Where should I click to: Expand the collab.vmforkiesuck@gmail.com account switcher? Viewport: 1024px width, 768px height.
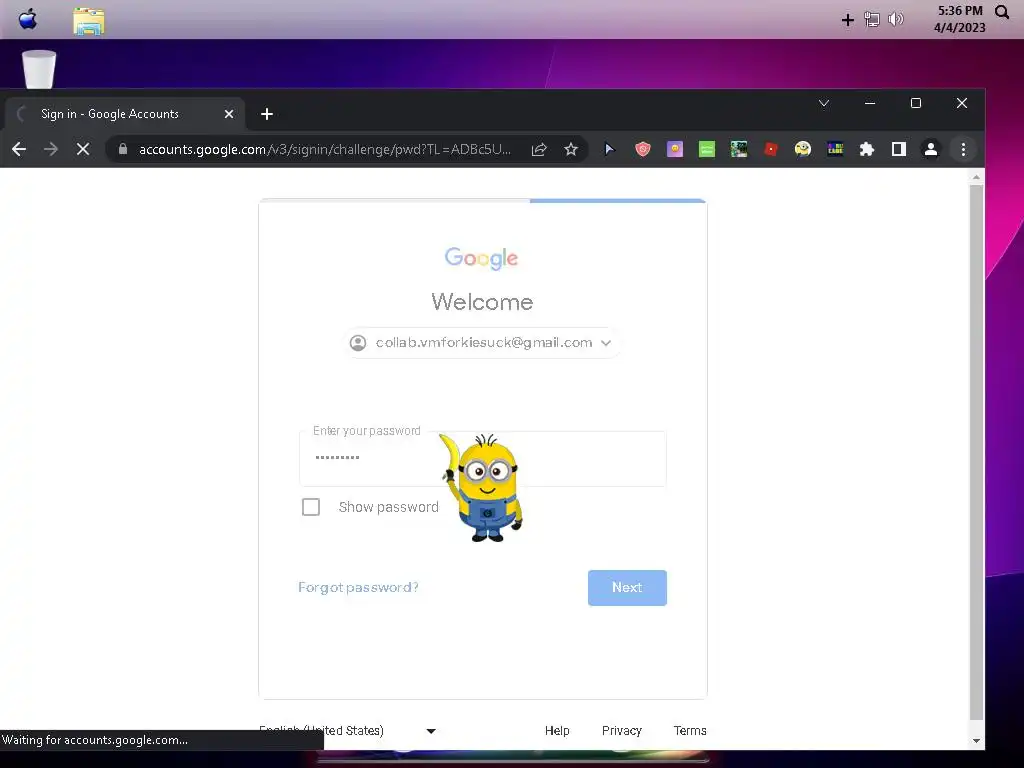(483, 343)
